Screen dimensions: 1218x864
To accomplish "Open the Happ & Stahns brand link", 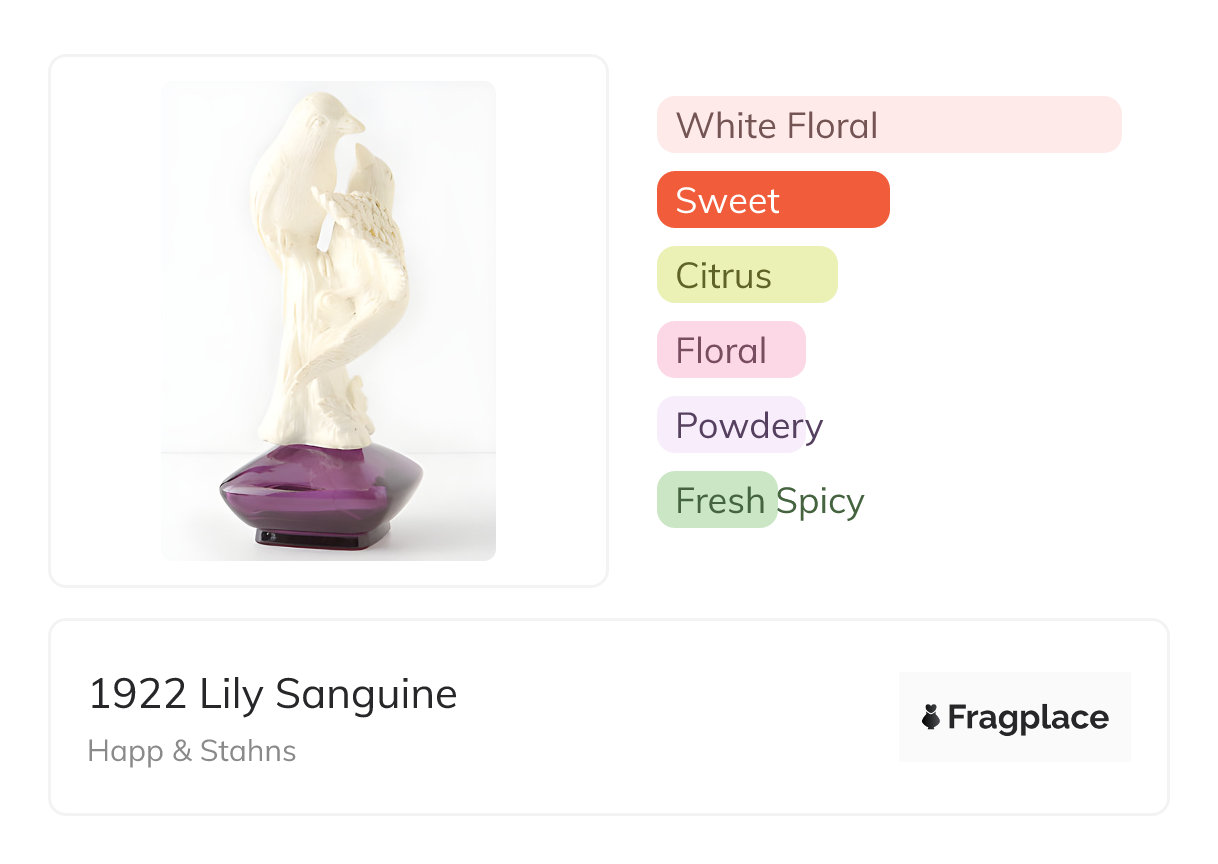I will [192, 751].
